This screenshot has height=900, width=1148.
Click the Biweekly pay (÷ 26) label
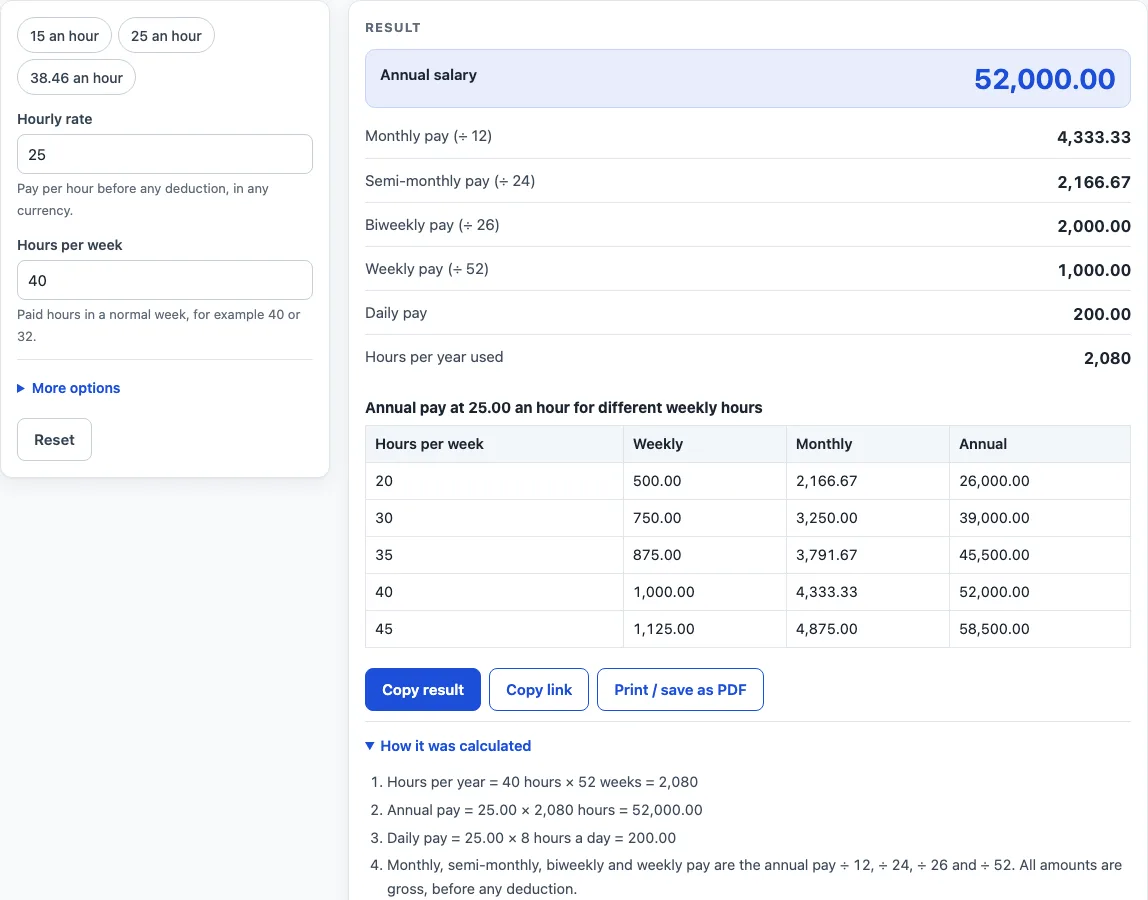click(432, 225)
